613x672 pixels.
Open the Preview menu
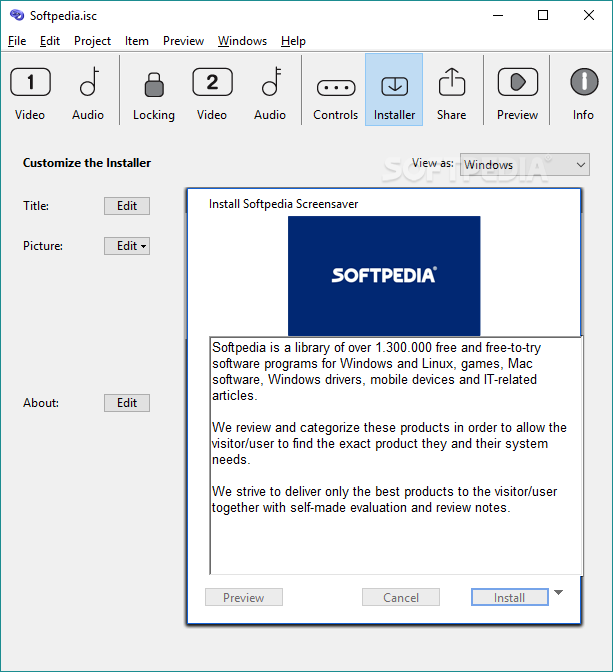pyautogui.click(x=183, y=41)
